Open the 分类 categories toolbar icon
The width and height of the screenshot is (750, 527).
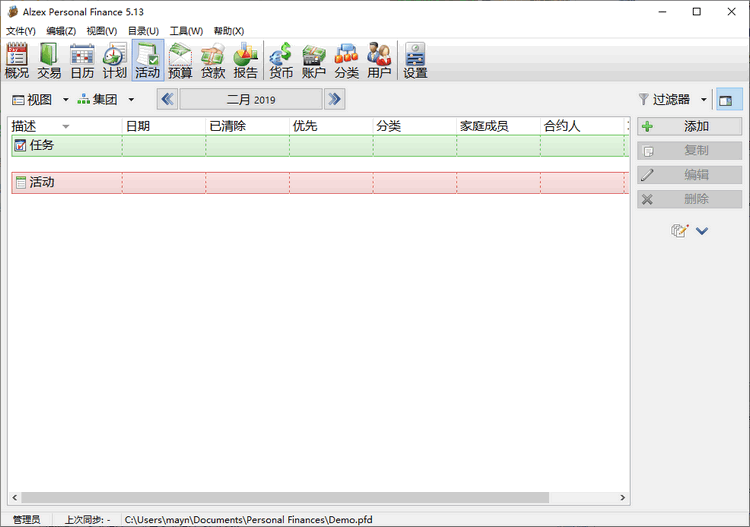point(346,60)
